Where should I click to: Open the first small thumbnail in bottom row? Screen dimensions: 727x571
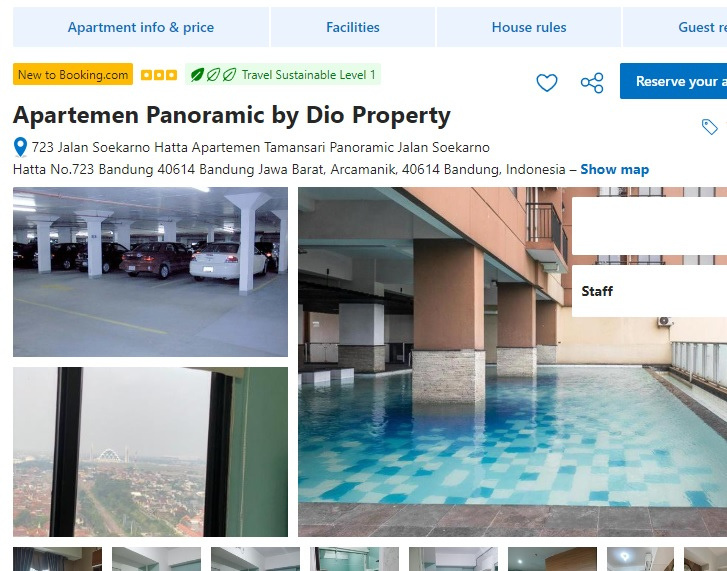[x=57, y=559]
